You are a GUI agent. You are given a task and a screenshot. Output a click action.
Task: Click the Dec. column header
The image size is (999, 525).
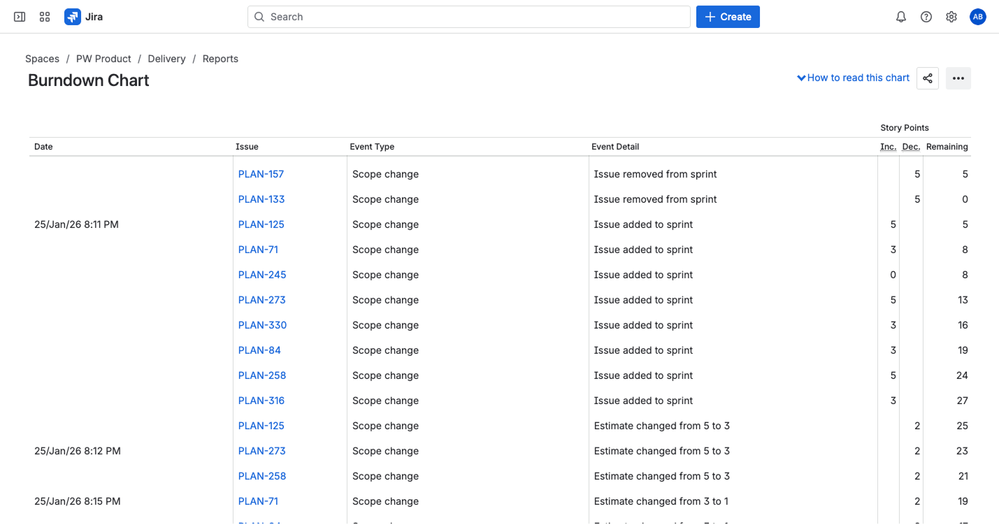coord(911,147)
